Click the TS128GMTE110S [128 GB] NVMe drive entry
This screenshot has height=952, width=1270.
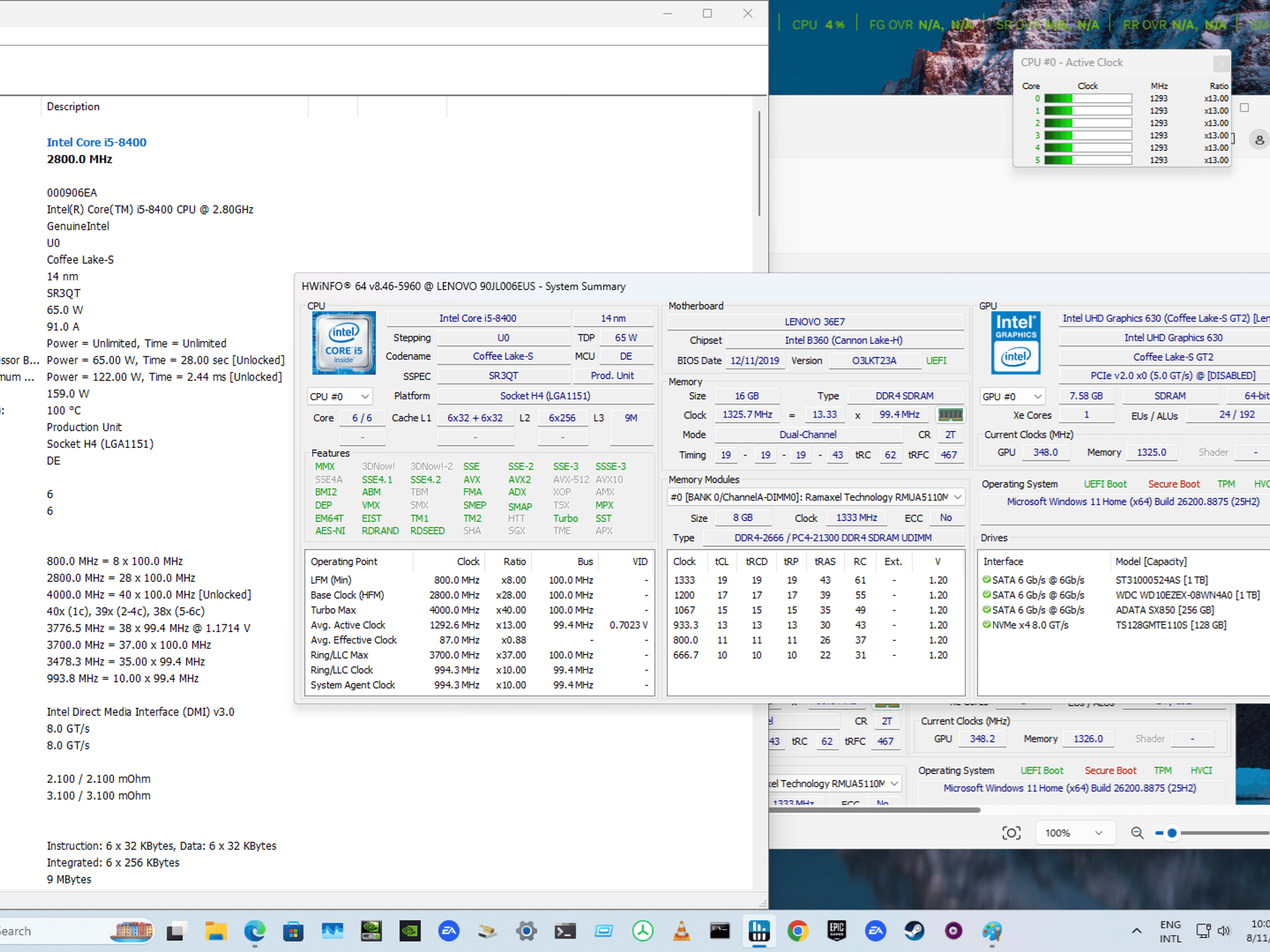(x=1171, y=625)
